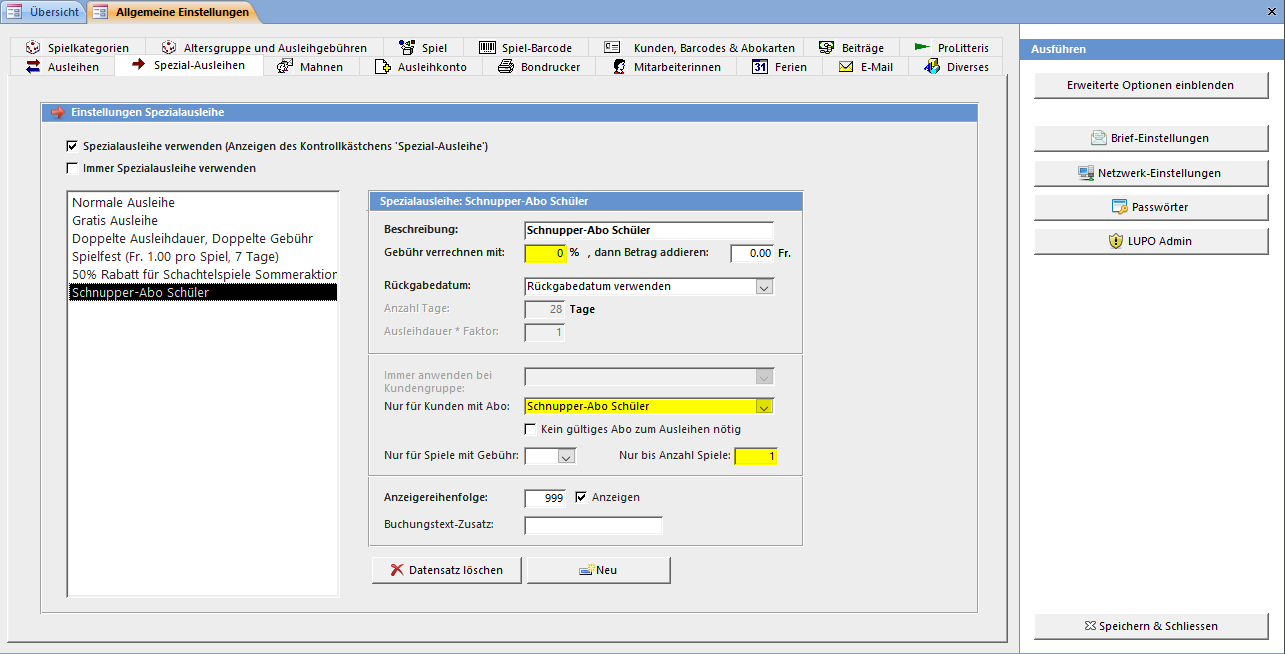Click the icon on the Beiträge tab
Viewport: 1285px width, 654px height.
click(826, 47)
